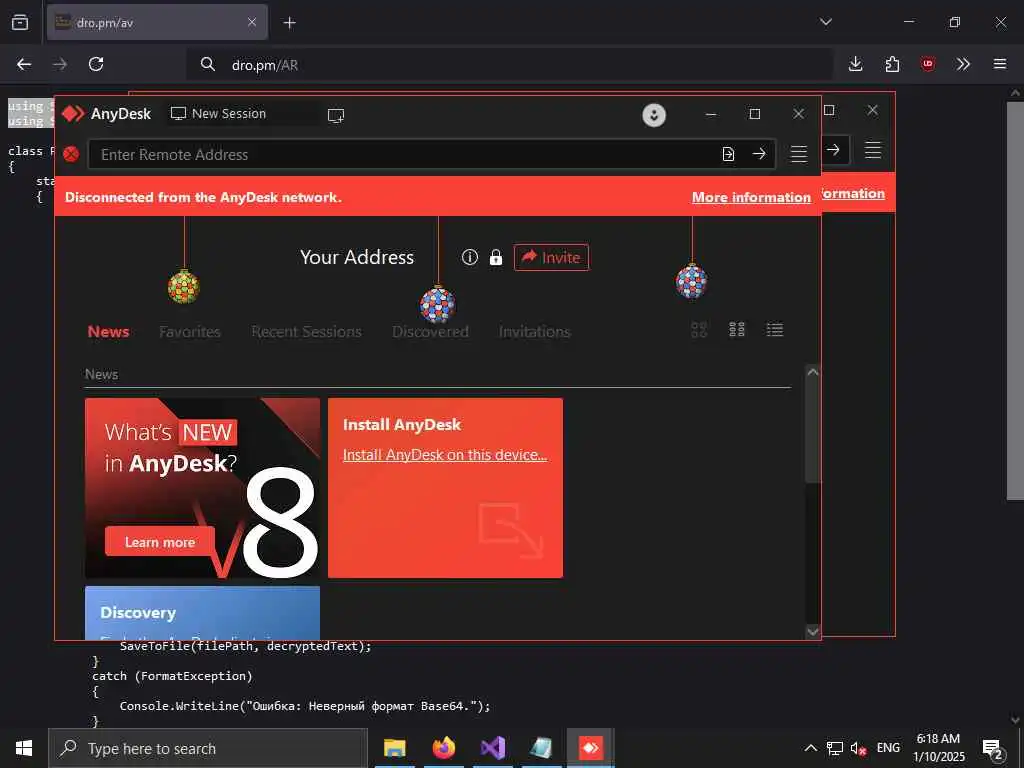Image resolution: width=1024 pixels, height=768 pixels.
Task: Open the AnyDesk hamburger main menu
Action: click(x=799, y=154)
